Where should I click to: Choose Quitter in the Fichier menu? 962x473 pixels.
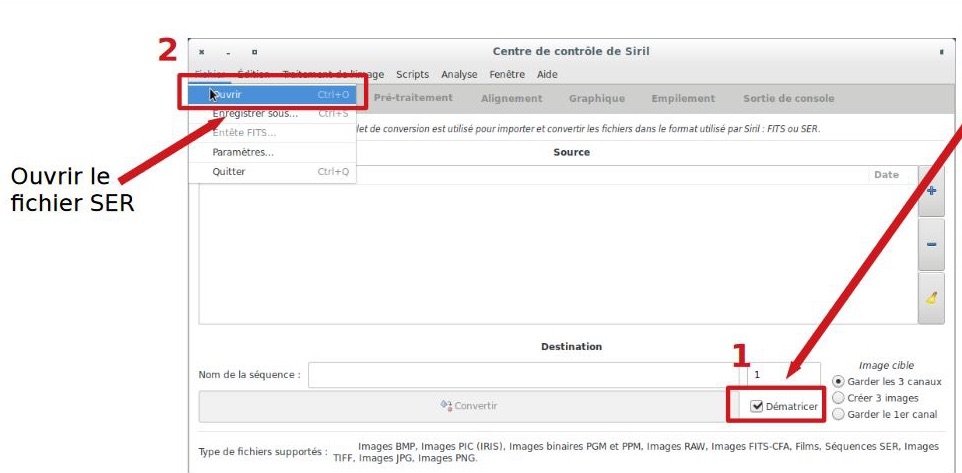point(272,172)
